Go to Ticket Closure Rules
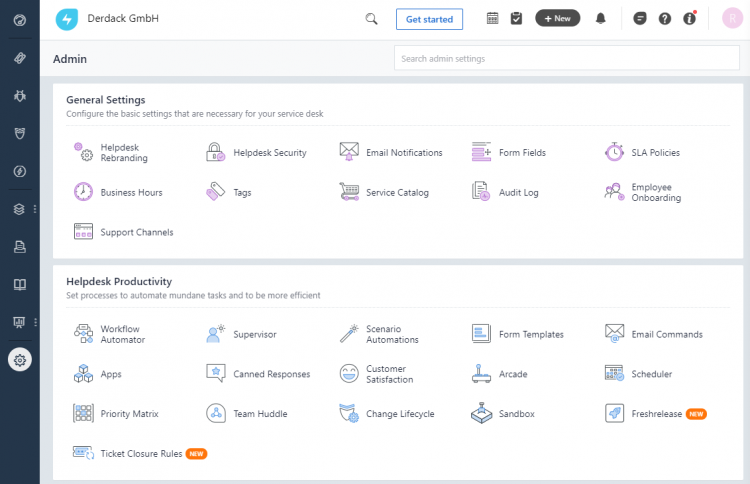Image resolution: width=750 pixels, height=484 pixels. (x=141, y=453)
